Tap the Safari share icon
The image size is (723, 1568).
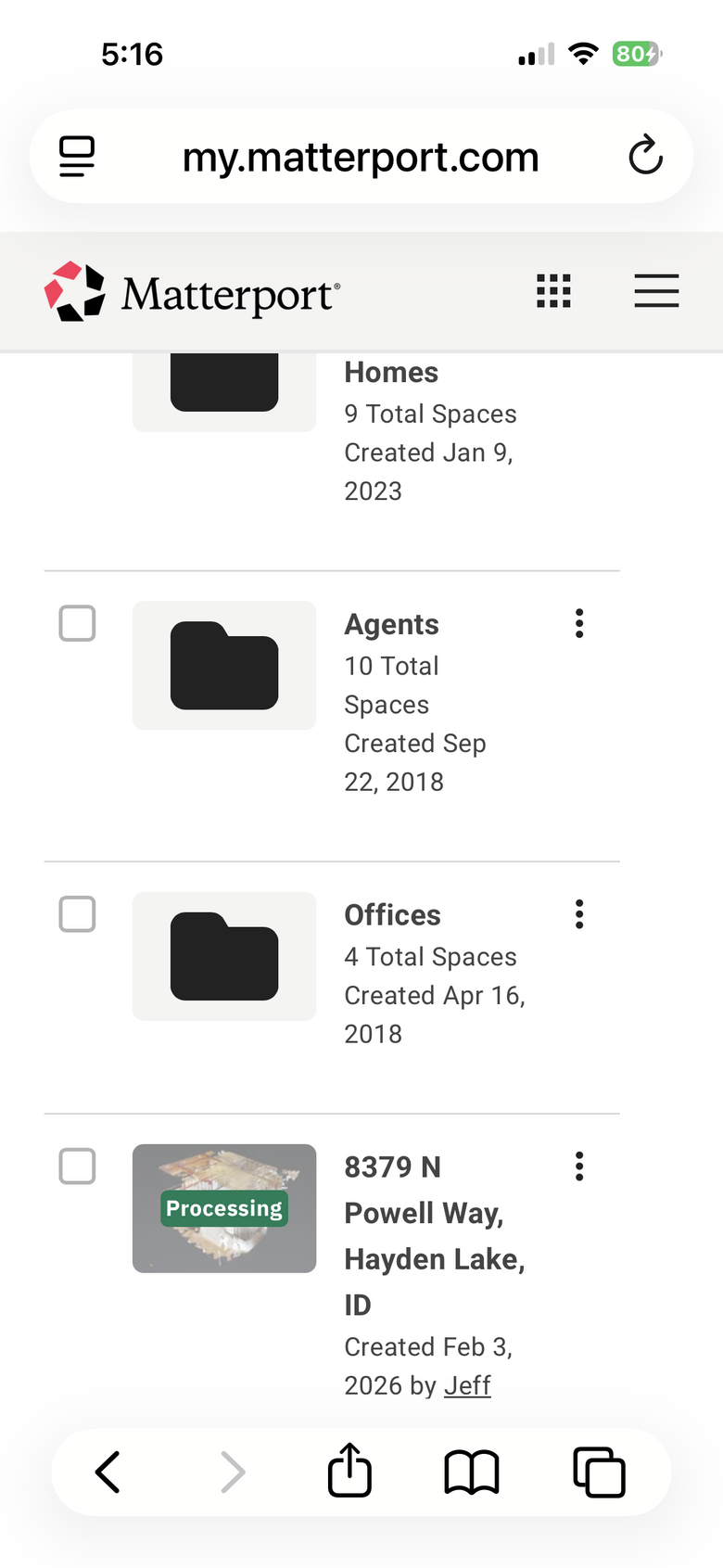[x=349, y=1471]
